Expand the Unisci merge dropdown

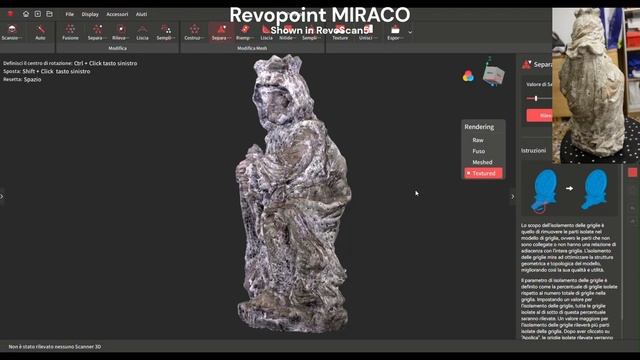pos(375,38)
